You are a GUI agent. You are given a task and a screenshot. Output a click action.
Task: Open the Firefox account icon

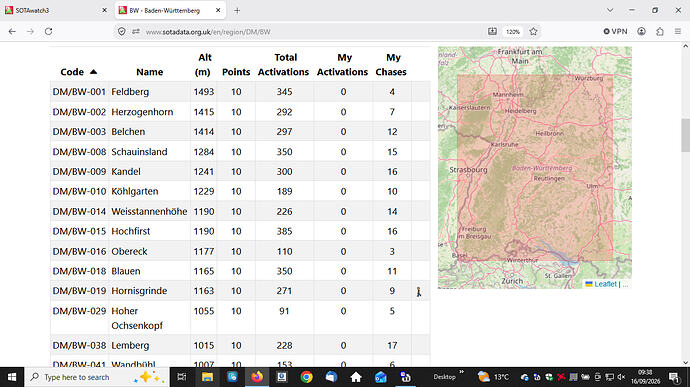point(641,31)
